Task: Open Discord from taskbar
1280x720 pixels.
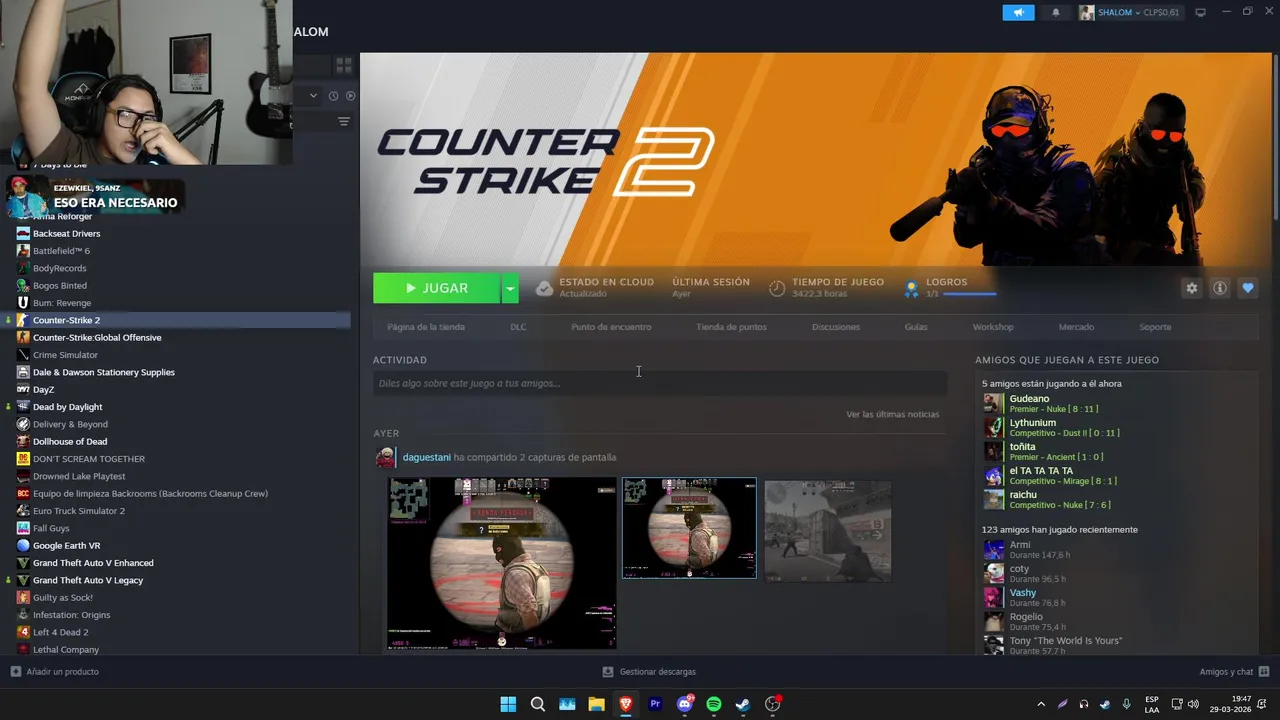Action: (x=685, y=704)
